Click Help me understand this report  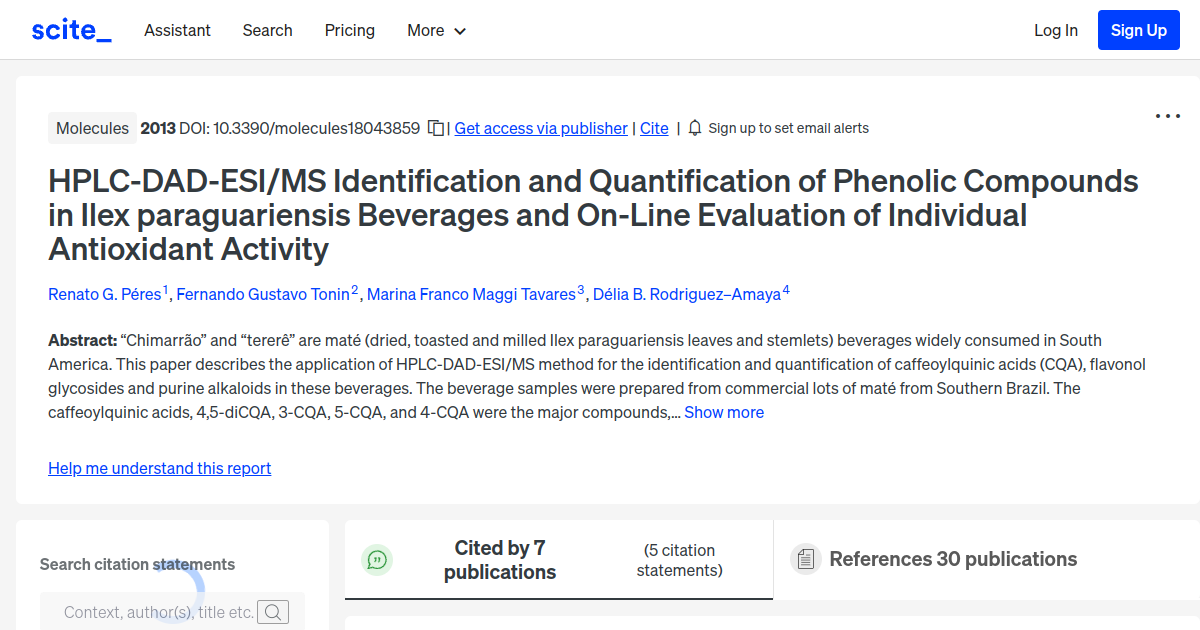pyautogui.click(x=159, y=468)
